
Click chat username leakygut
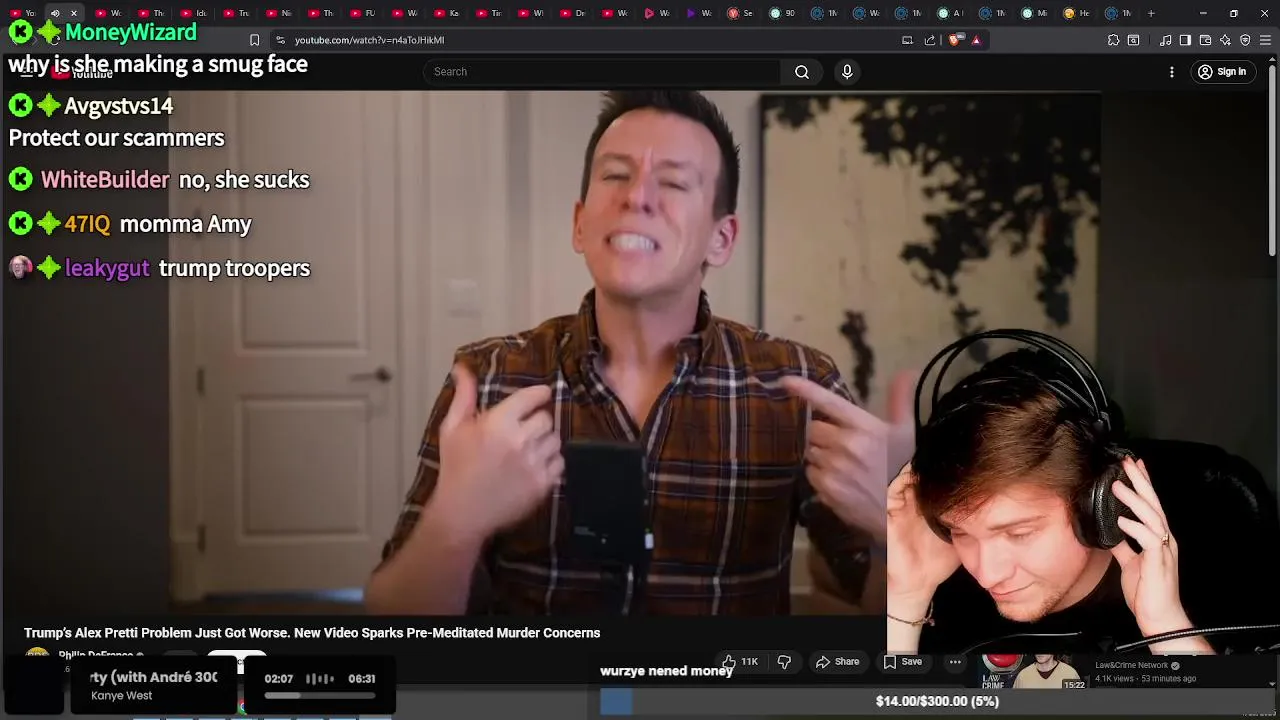coord(107,268)
